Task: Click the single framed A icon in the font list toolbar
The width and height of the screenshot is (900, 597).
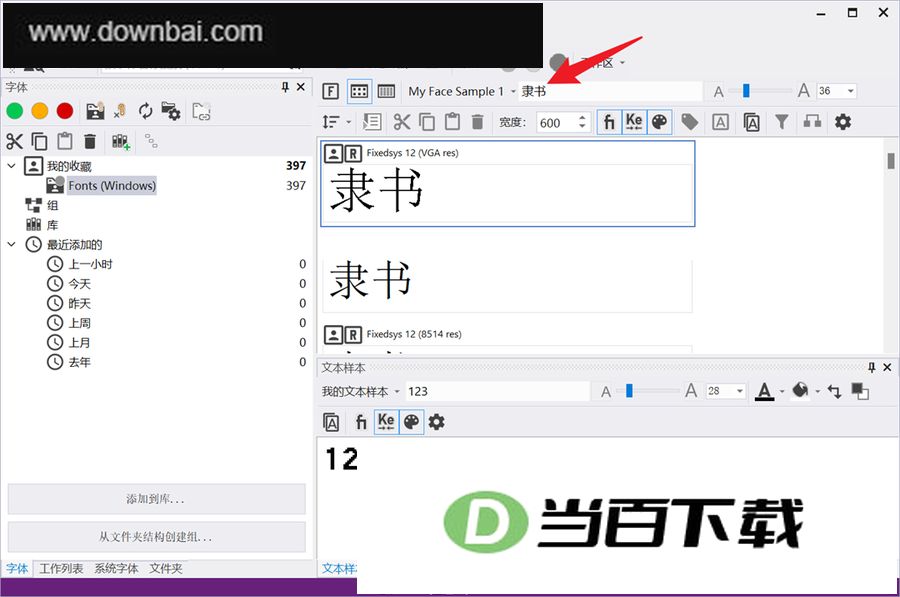Action: point(720,122)
